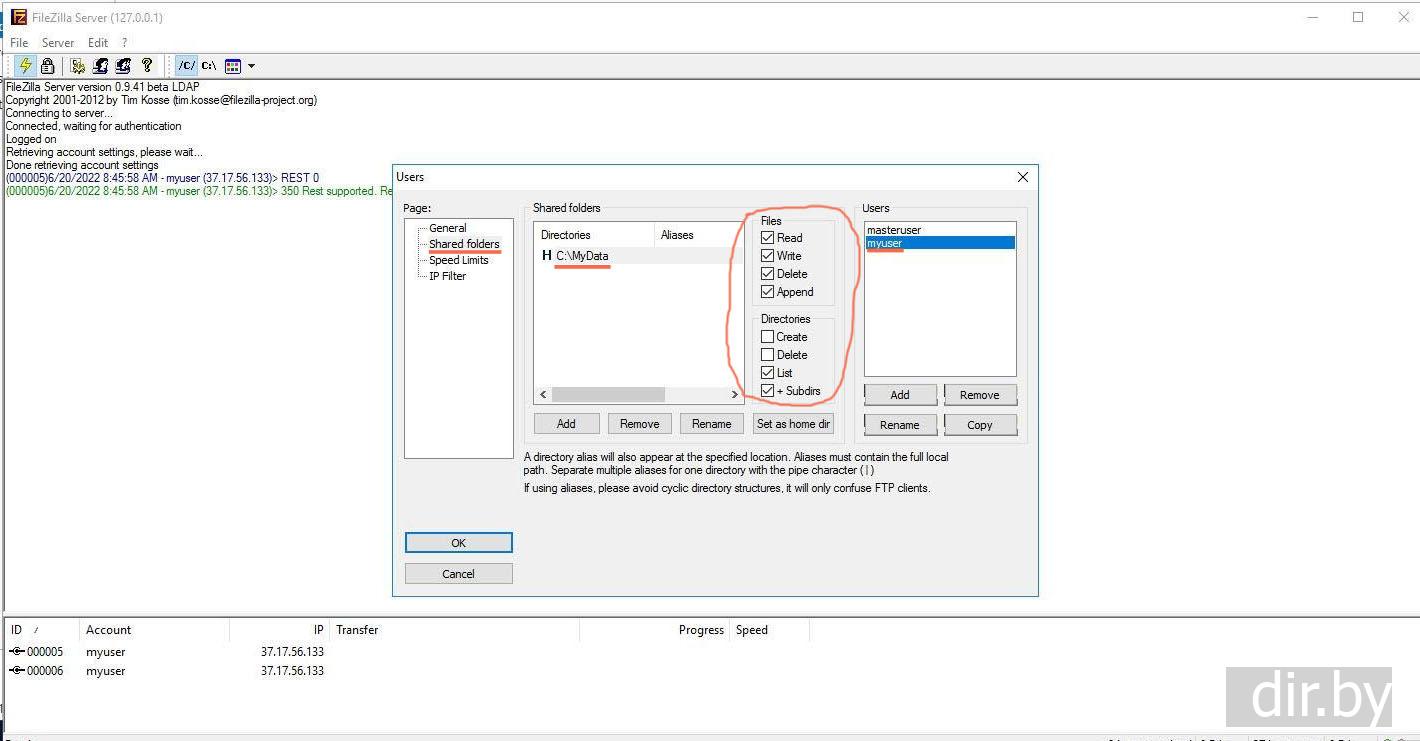Viewport: 1420px width, 741px height.
Task: Select the C:\ path display icon
Action: 209,66
